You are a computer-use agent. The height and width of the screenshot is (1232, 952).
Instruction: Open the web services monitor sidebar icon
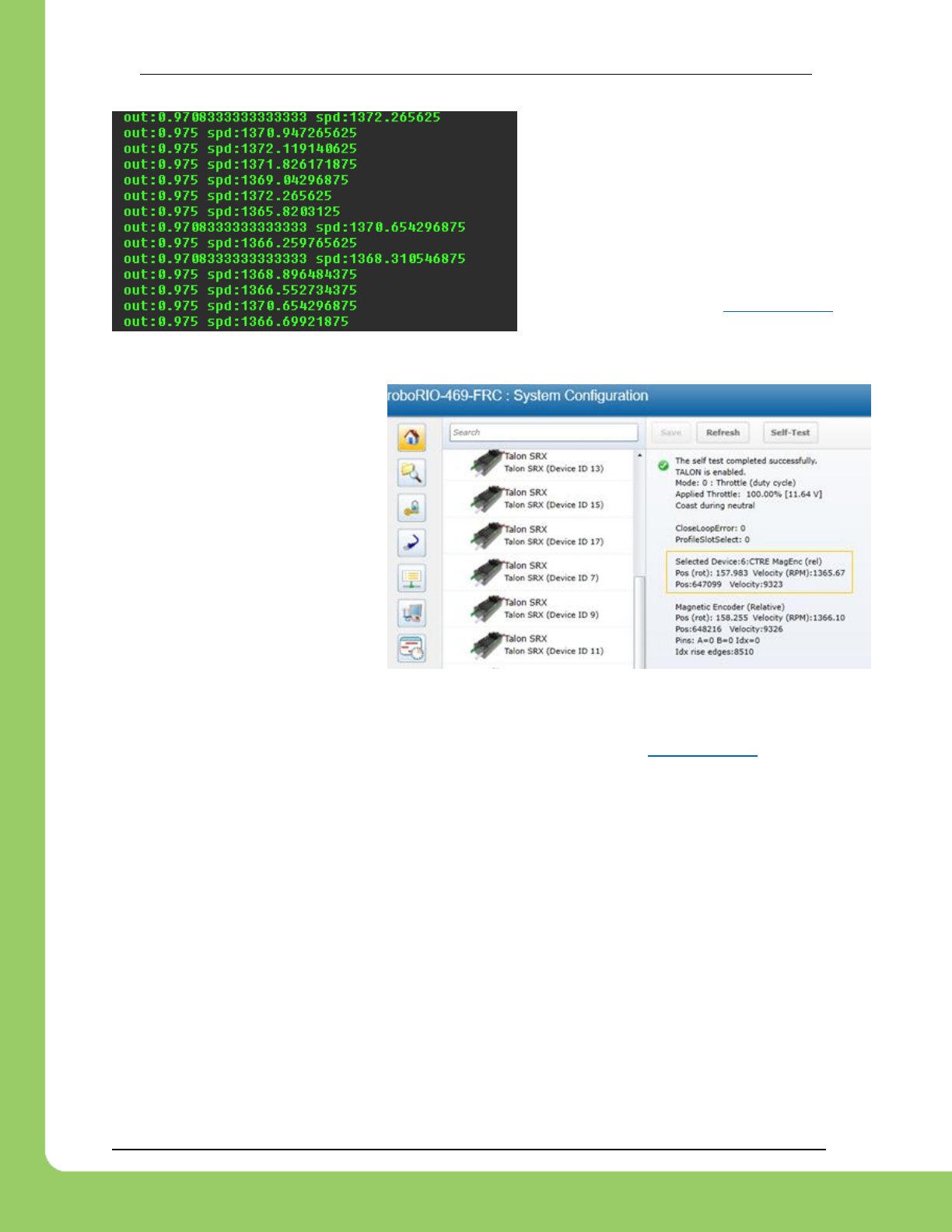pos(411,578)
